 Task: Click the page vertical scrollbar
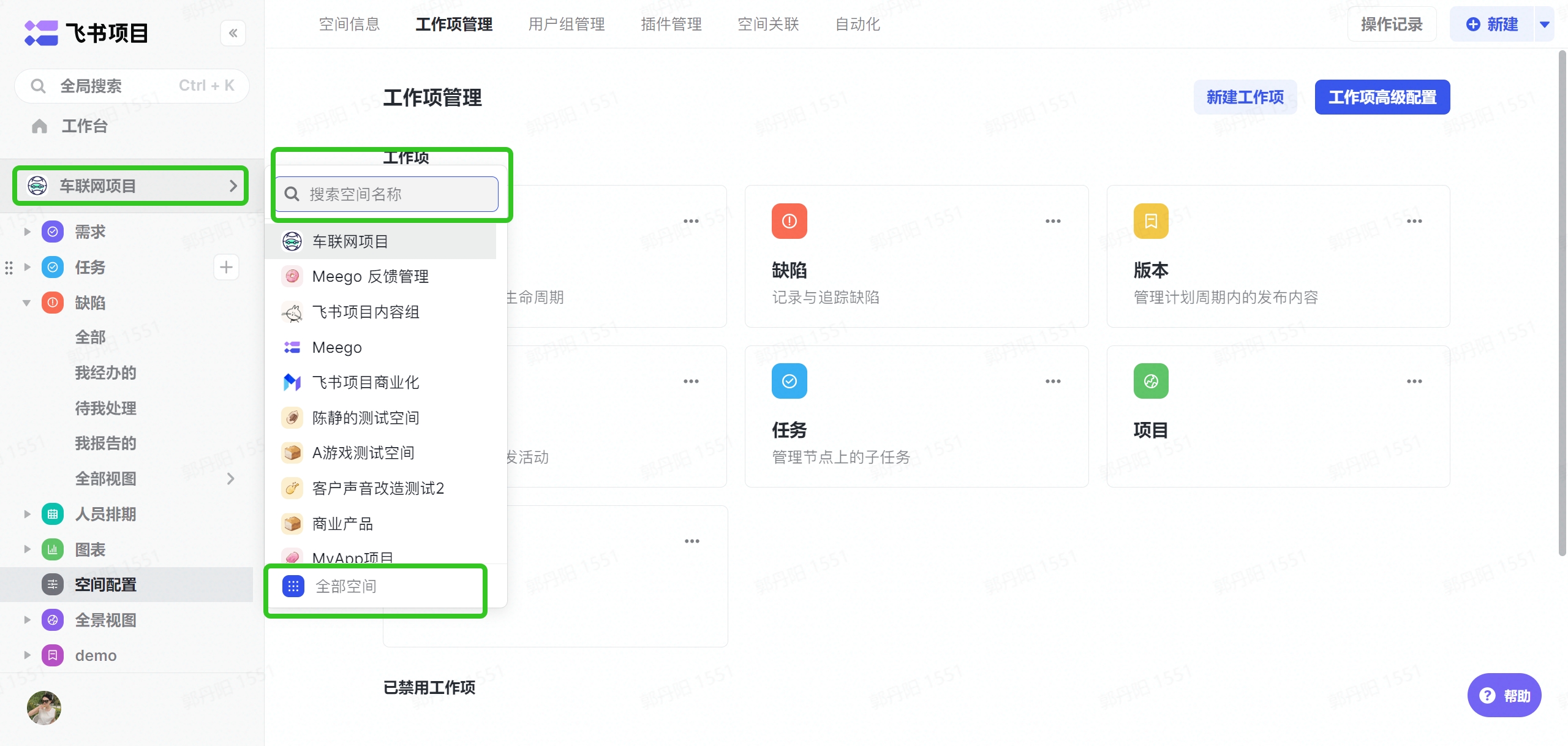point(1562,303)
